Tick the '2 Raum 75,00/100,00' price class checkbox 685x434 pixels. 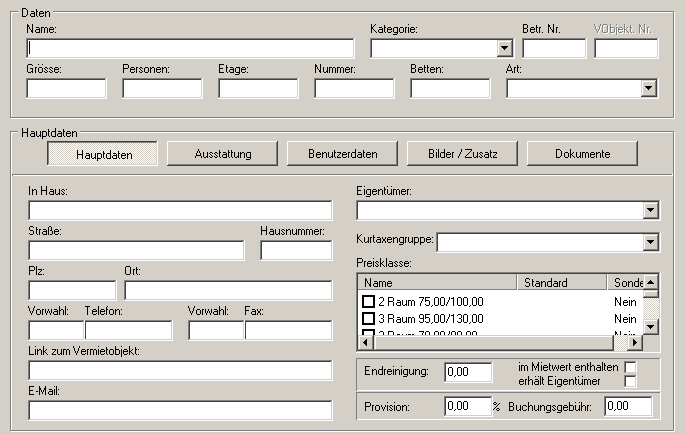click(367, 300)
